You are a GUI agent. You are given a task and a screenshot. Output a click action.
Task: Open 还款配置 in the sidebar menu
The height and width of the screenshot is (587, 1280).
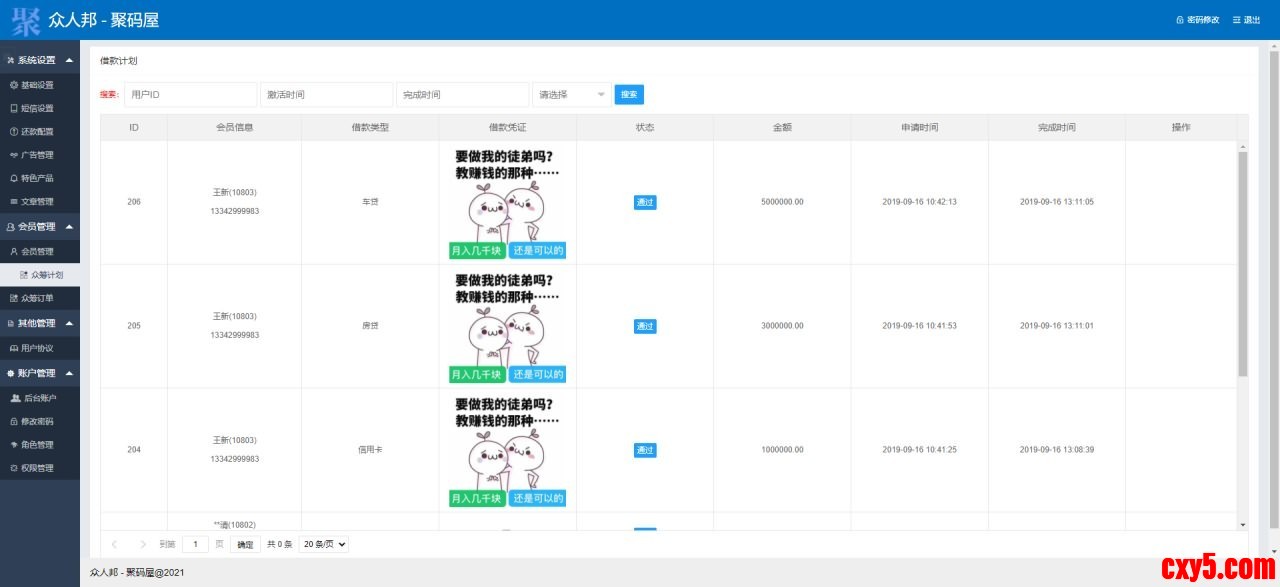click(37, 132)
